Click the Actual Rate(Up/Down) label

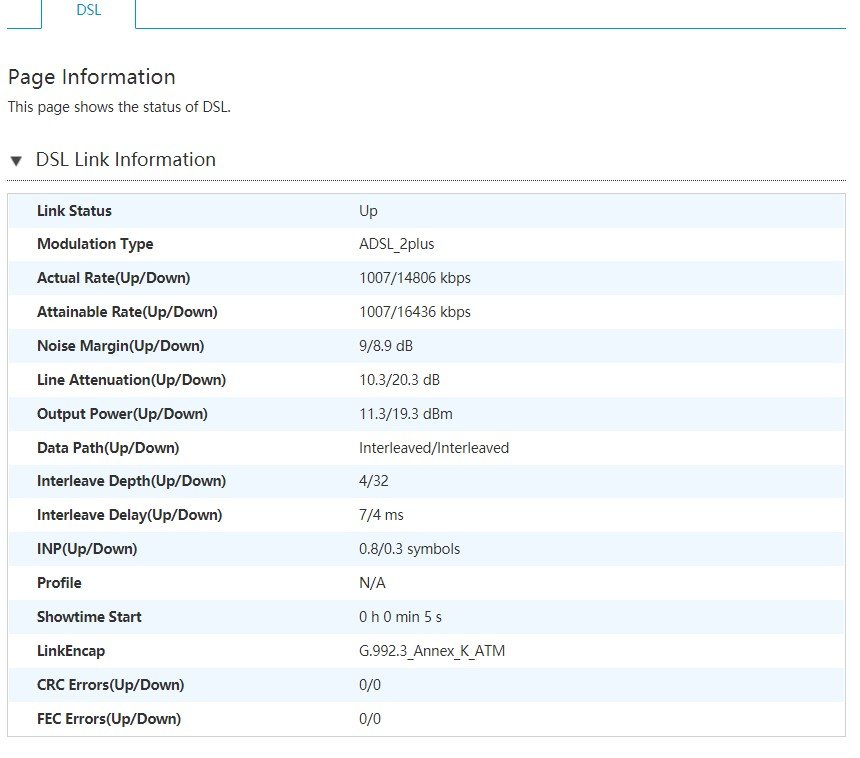tap(114, 278)
